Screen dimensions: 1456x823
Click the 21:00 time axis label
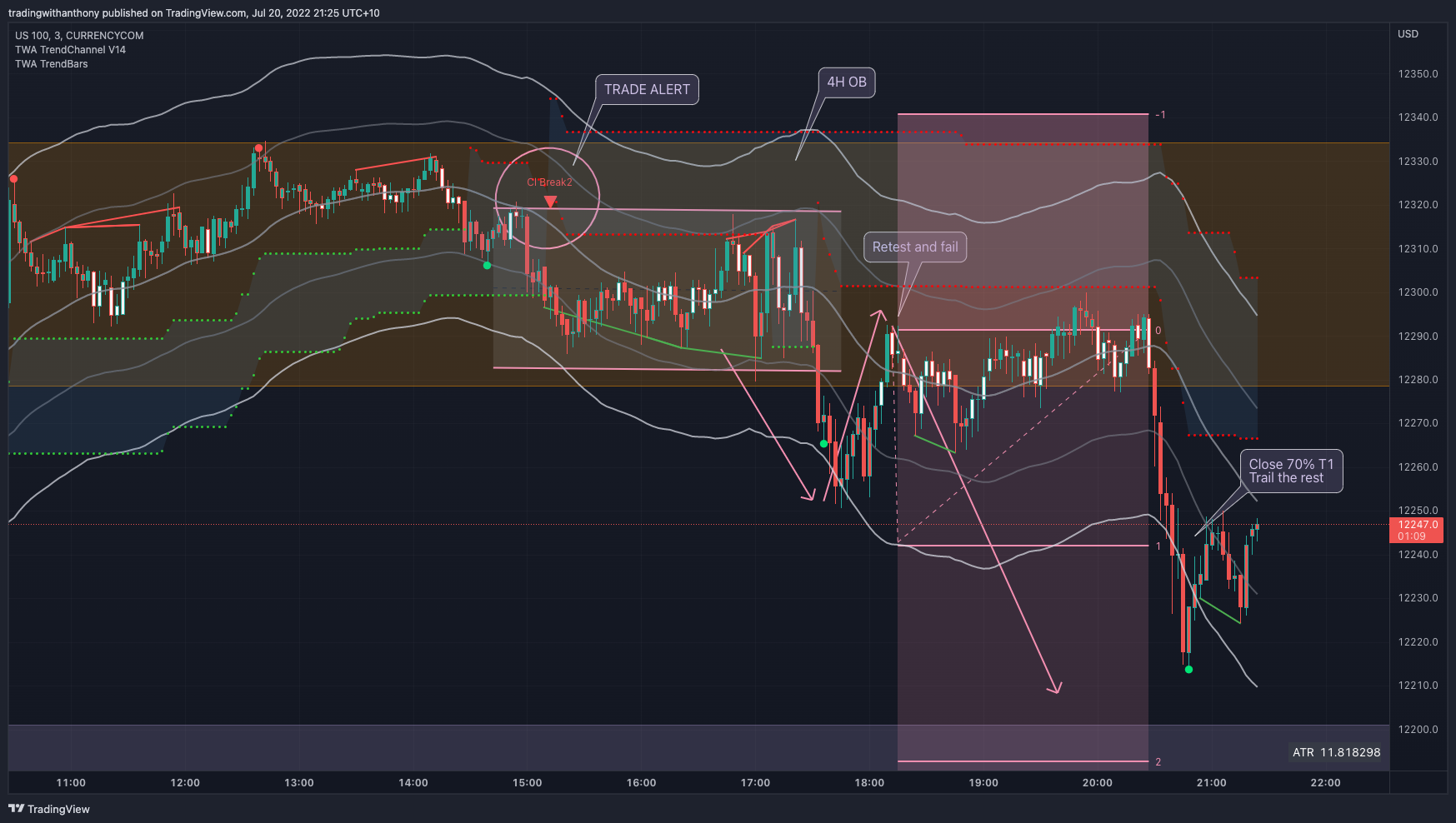click(1212, 783)
